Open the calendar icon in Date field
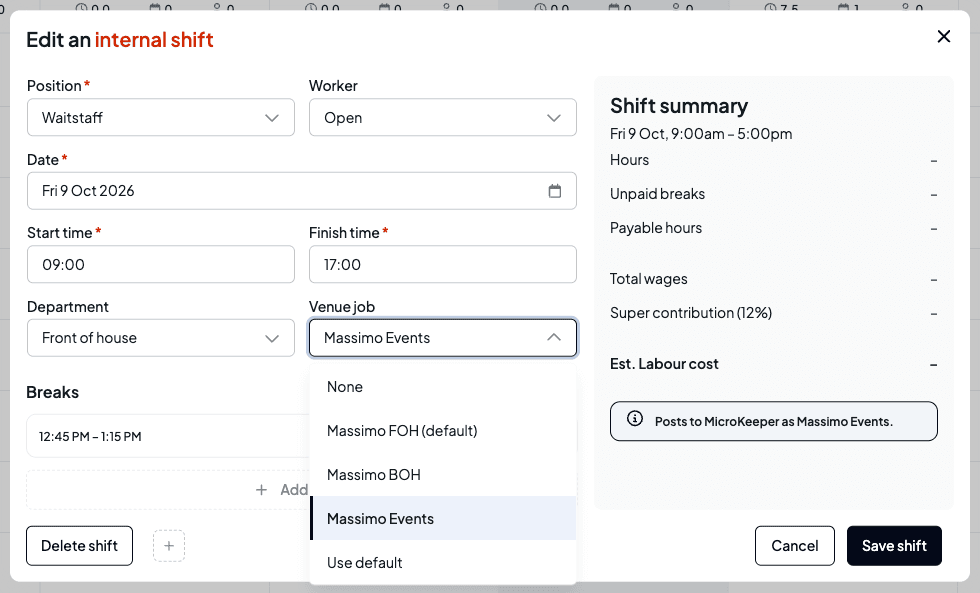Screen dimensions: 980x593 click(x=554, y=191)
